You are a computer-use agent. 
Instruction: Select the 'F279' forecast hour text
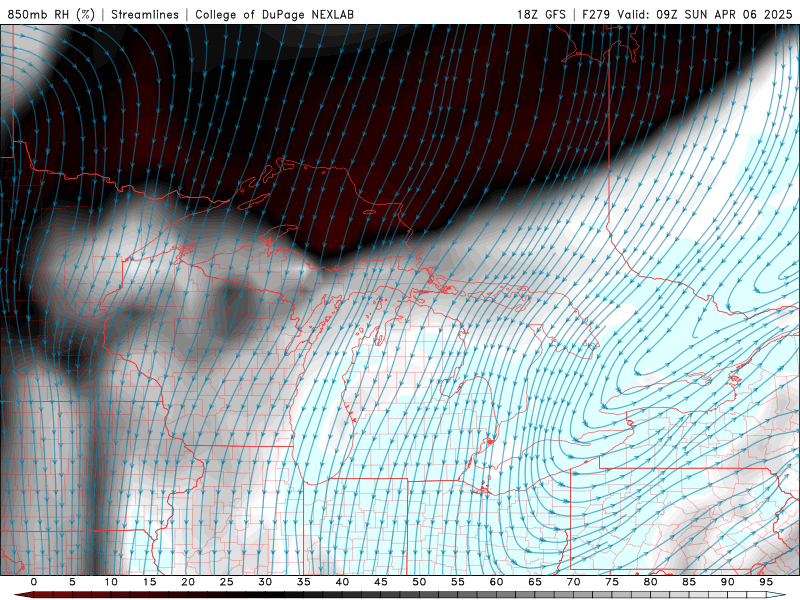point(596,14)
